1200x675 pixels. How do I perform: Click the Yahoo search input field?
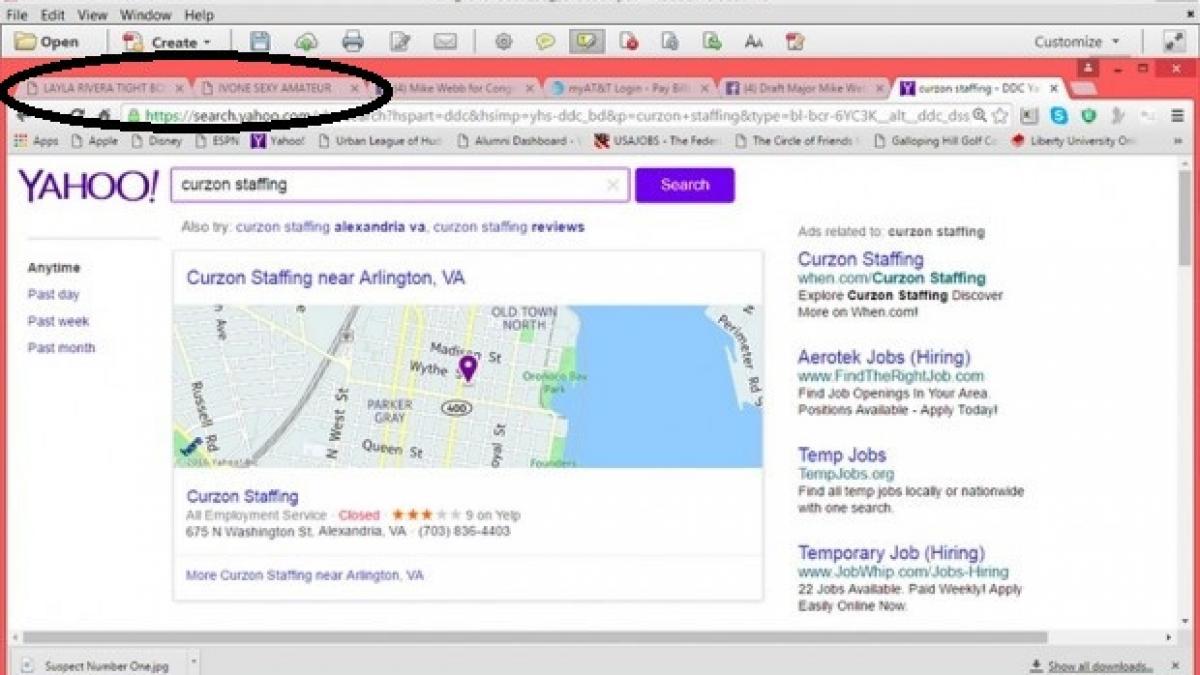point(390,185)
